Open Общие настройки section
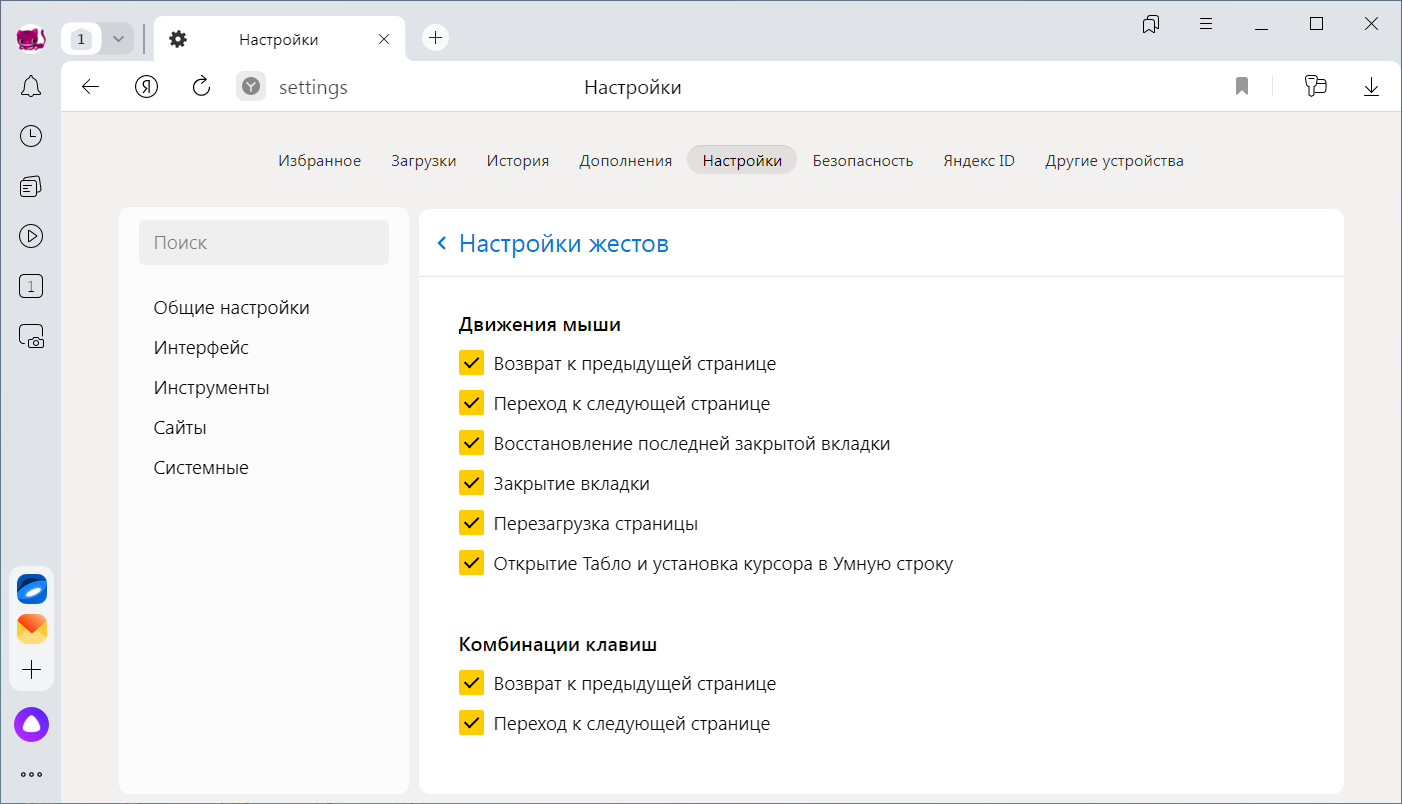Viewport: 1402px width, 804px height. pyautogui.click(x=232, y=307)
